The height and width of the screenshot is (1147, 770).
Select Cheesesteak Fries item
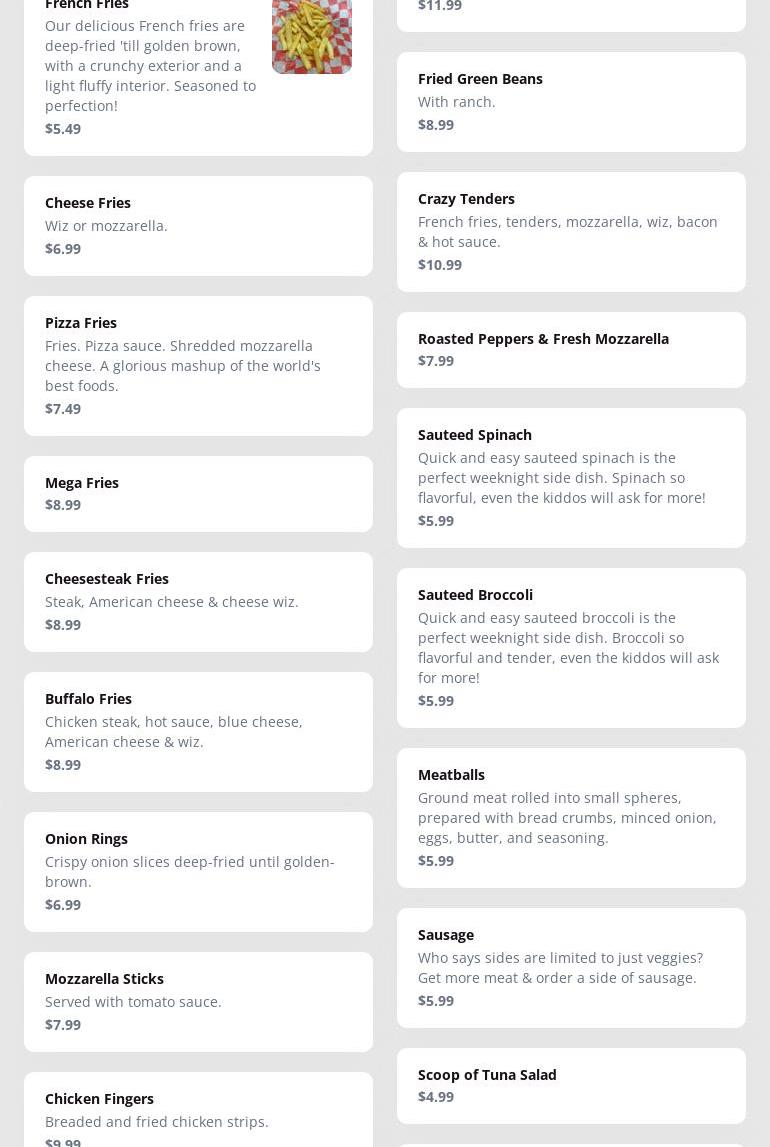click(198, 602)
